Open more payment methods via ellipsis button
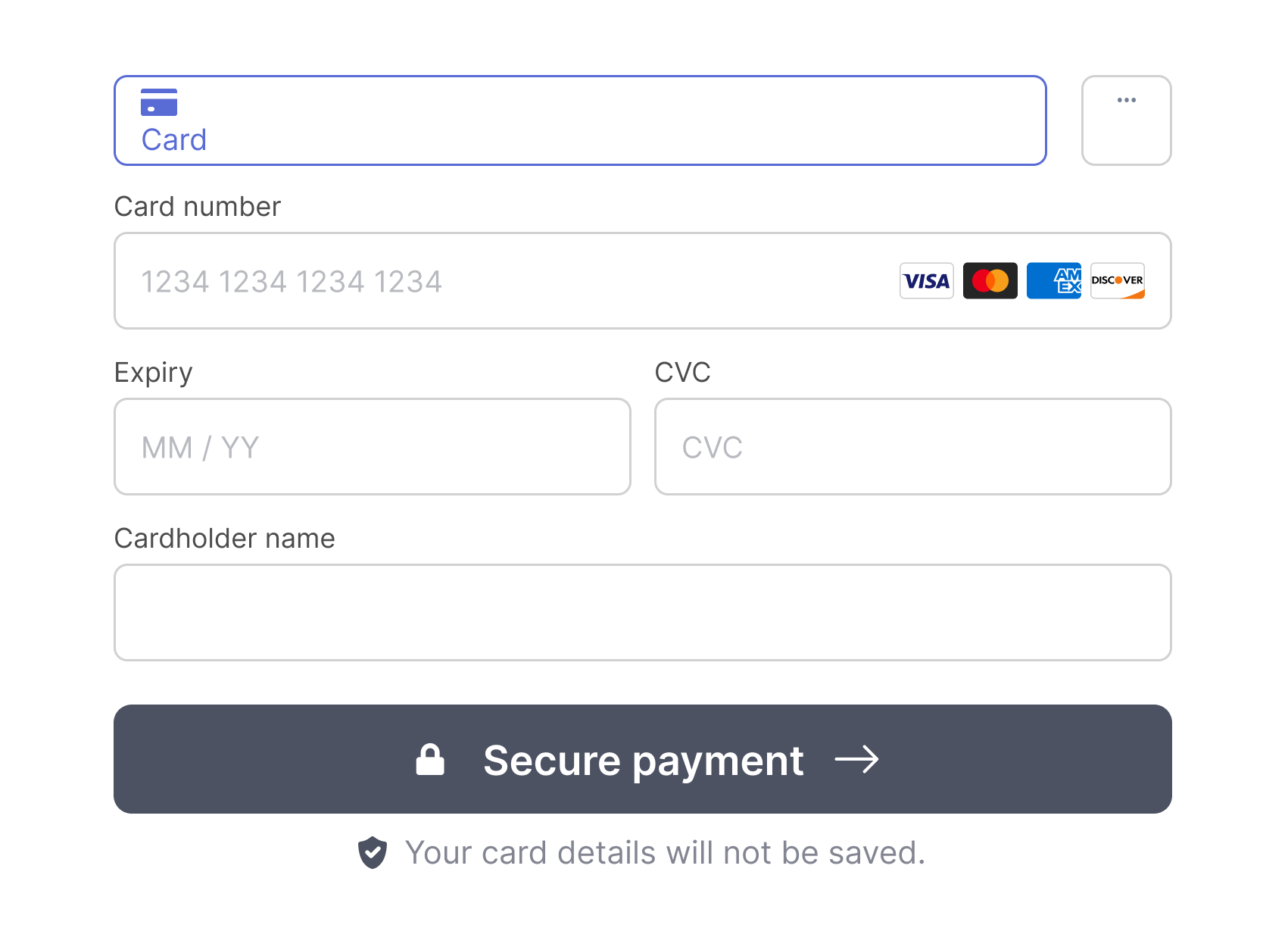 (1126, 120)
